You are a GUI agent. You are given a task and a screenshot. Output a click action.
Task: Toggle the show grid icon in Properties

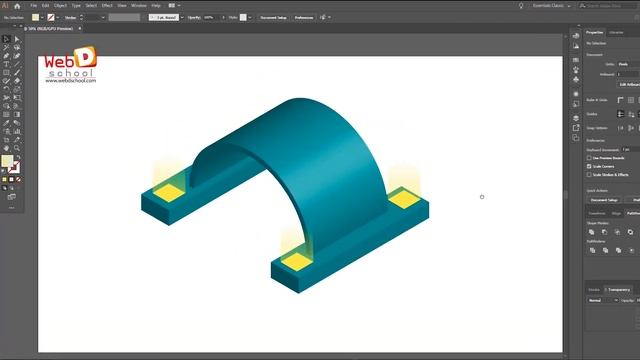[631, 100]
